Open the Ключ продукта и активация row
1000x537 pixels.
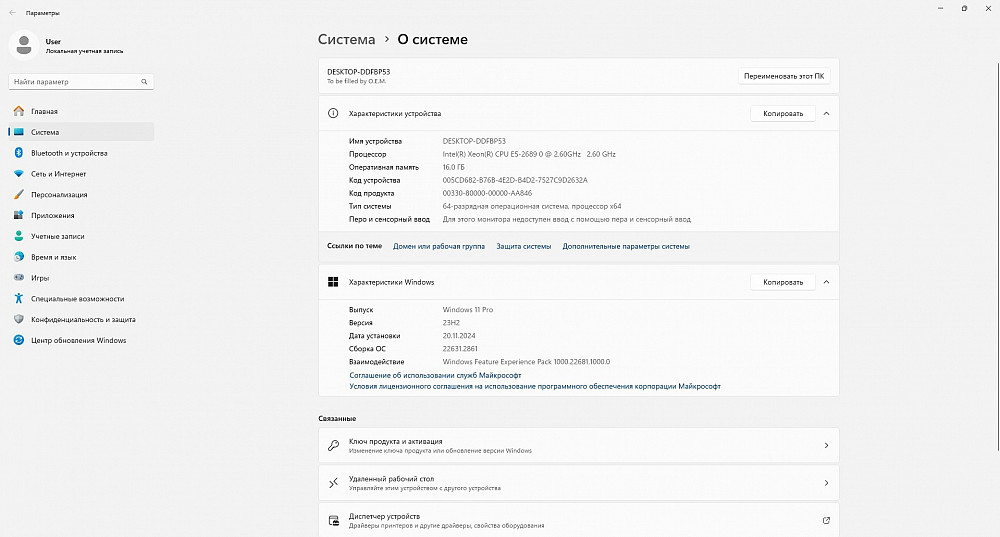coord(578,445)
